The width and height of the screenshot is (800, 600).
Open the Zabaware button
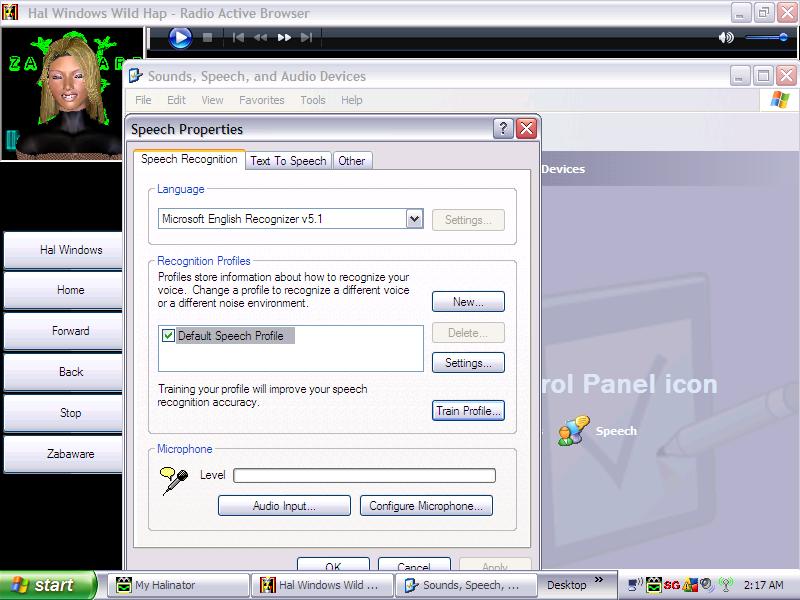(63, 454)
